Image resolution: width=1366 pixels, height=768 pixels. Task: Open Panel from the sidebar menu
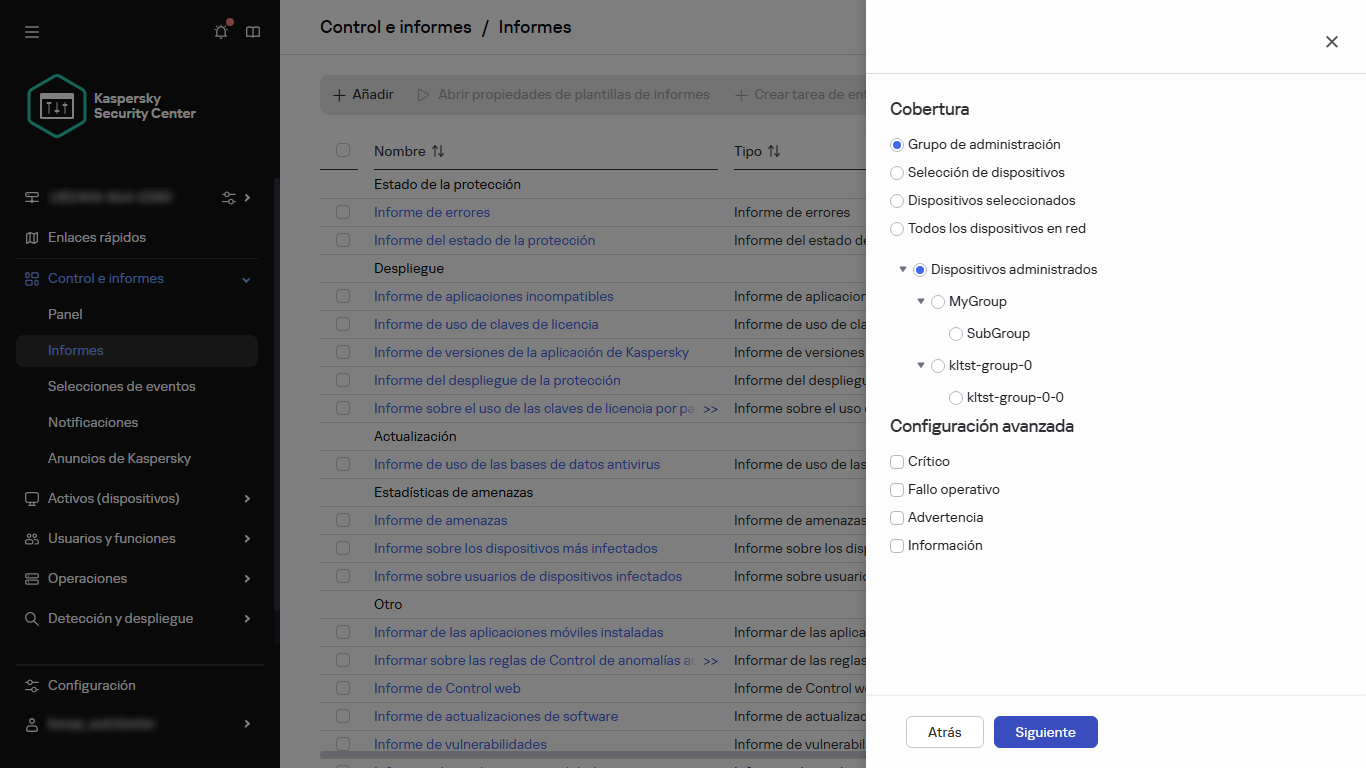click(x=65, y=314)
